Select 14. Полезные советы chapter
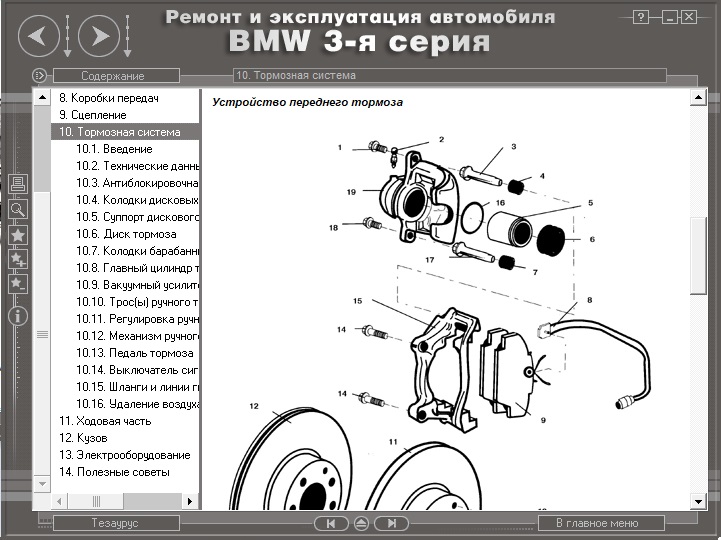Screen dimensions: 721x540 (114, 472)
